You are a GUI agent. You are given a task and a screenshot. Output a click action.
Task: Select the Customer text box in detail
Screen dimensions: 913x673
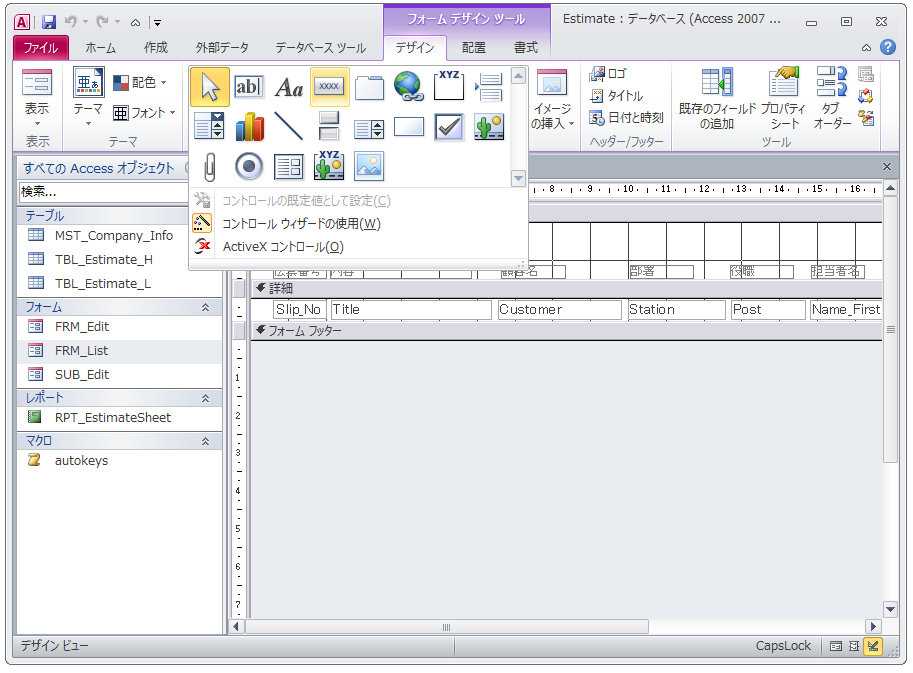click(x=559, y=310)
